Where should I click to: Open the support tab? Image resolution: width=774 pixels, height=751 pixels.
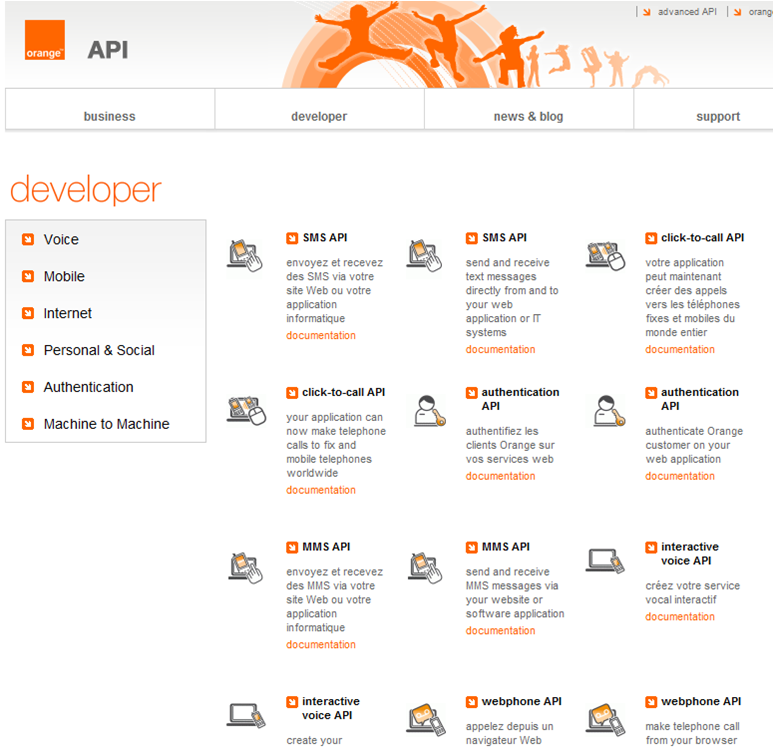pos(718,117)
